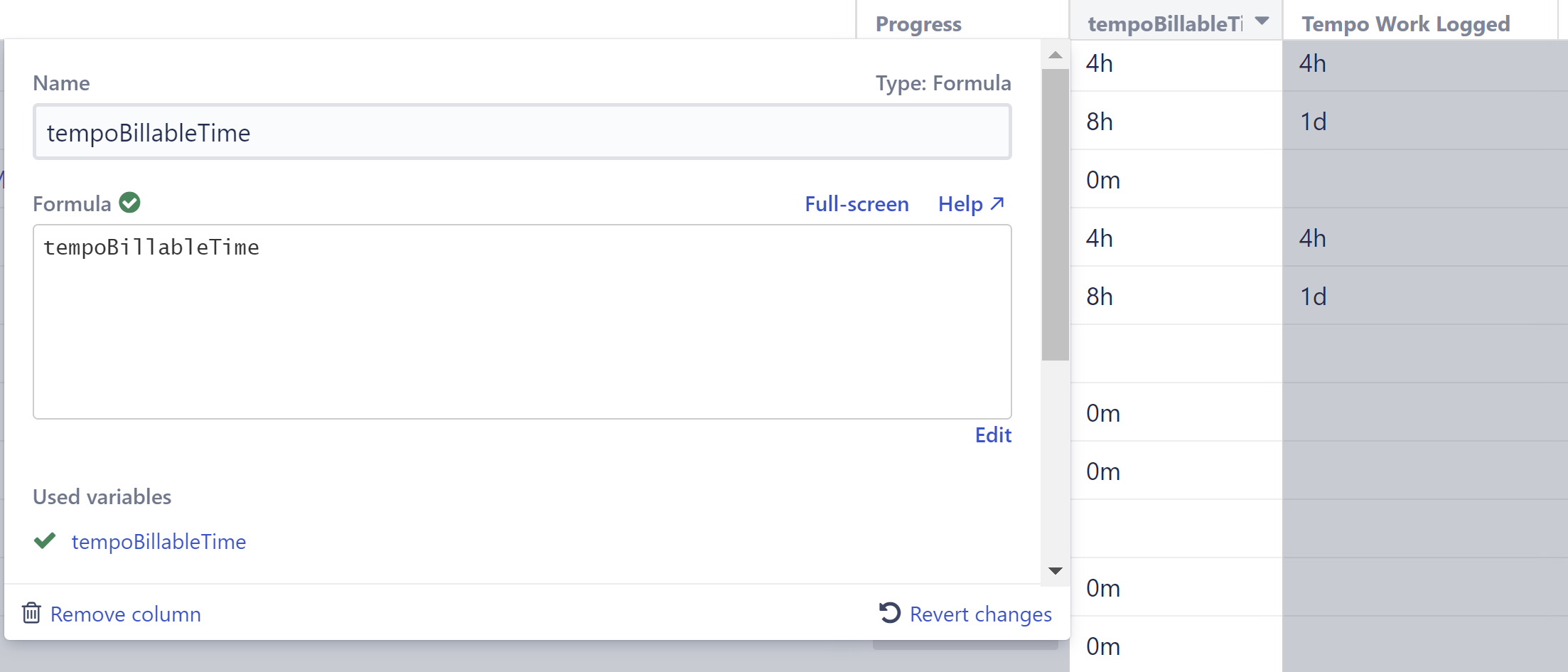The height and width of the screenshot is (672, 1568).
Task: Click the Remove column trash icon
Action: [x=31, y=614]
